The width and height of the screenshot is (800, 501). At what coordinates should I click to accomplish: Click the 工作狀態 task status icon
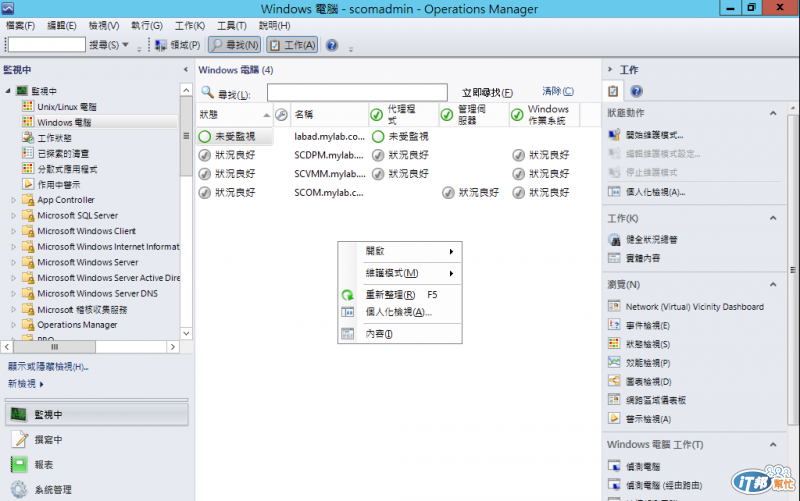[x=28, y=138]
